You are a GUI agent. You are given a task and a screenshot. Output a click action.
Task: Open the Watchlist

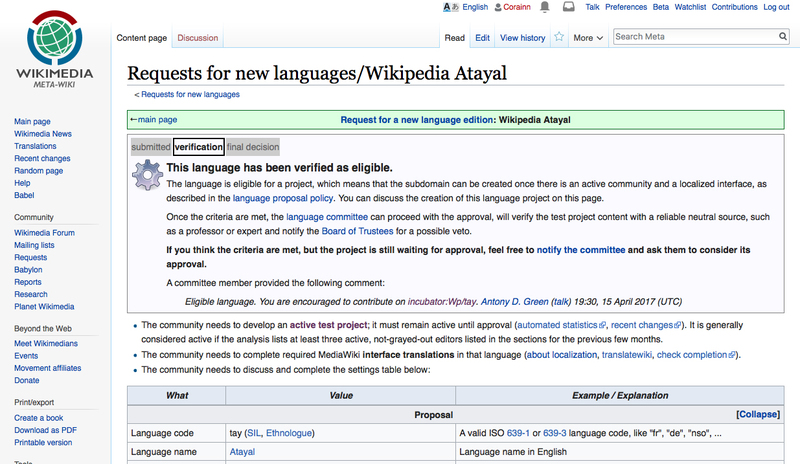pos(690,7)
